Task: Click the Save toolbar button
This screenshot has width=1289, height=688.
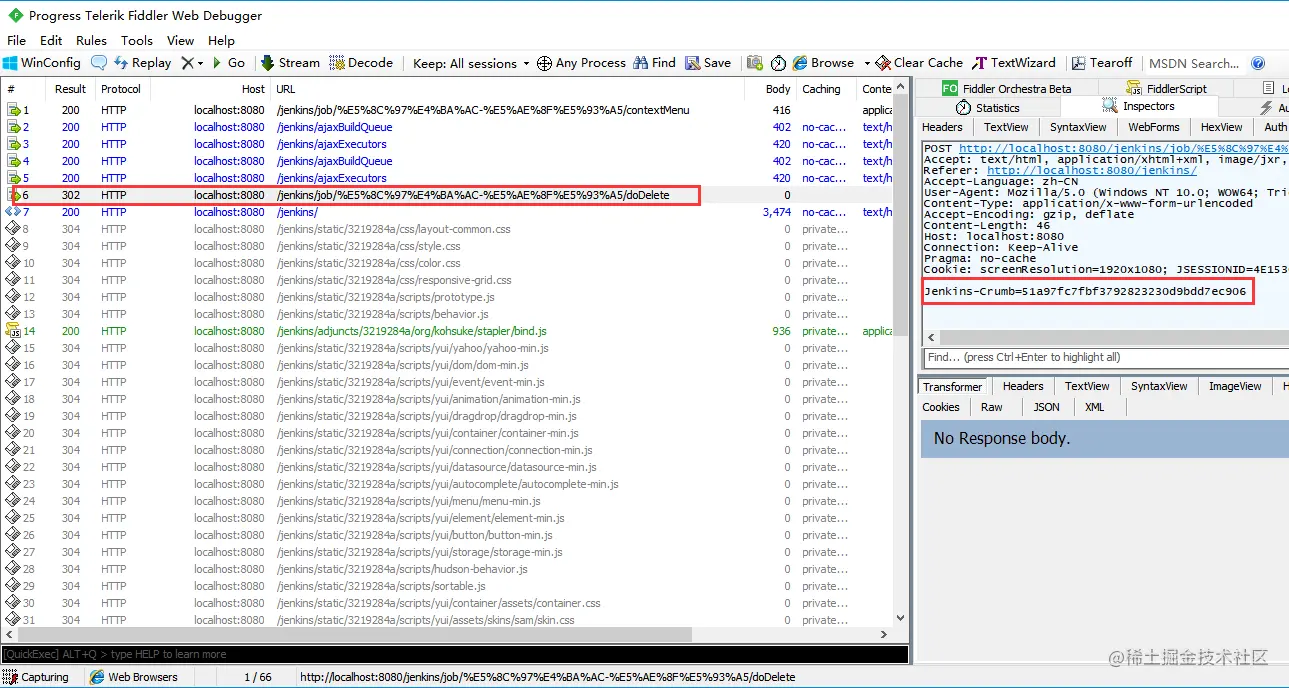Action: 708,62
